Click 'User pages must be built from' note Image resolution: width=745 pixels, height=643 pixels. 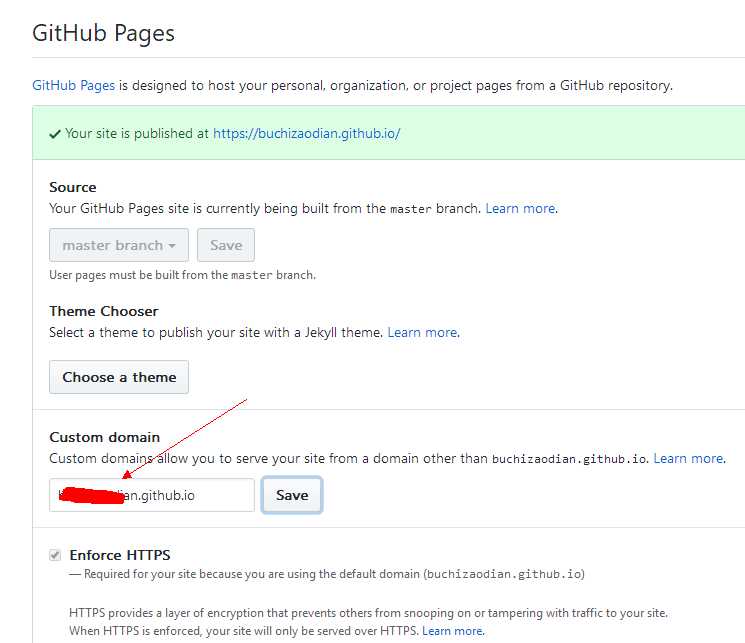182,275
